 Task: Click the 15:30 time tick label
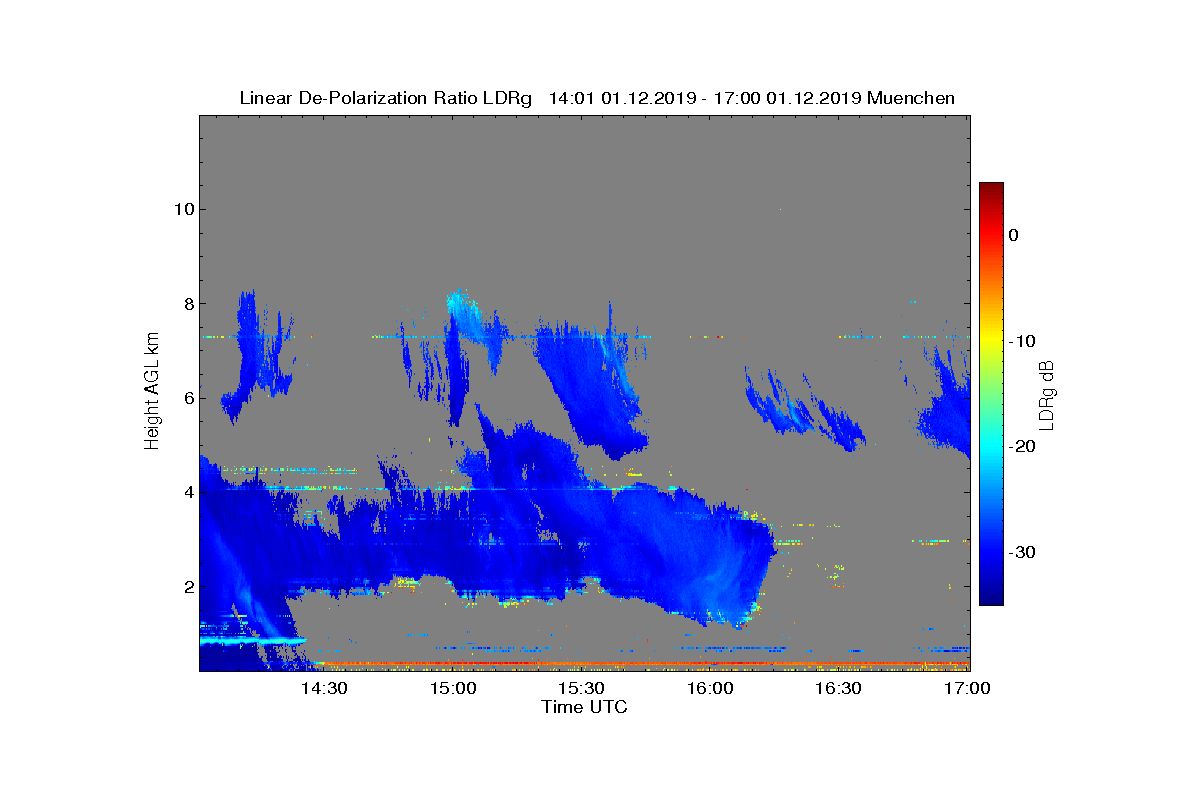pos(581,688)
